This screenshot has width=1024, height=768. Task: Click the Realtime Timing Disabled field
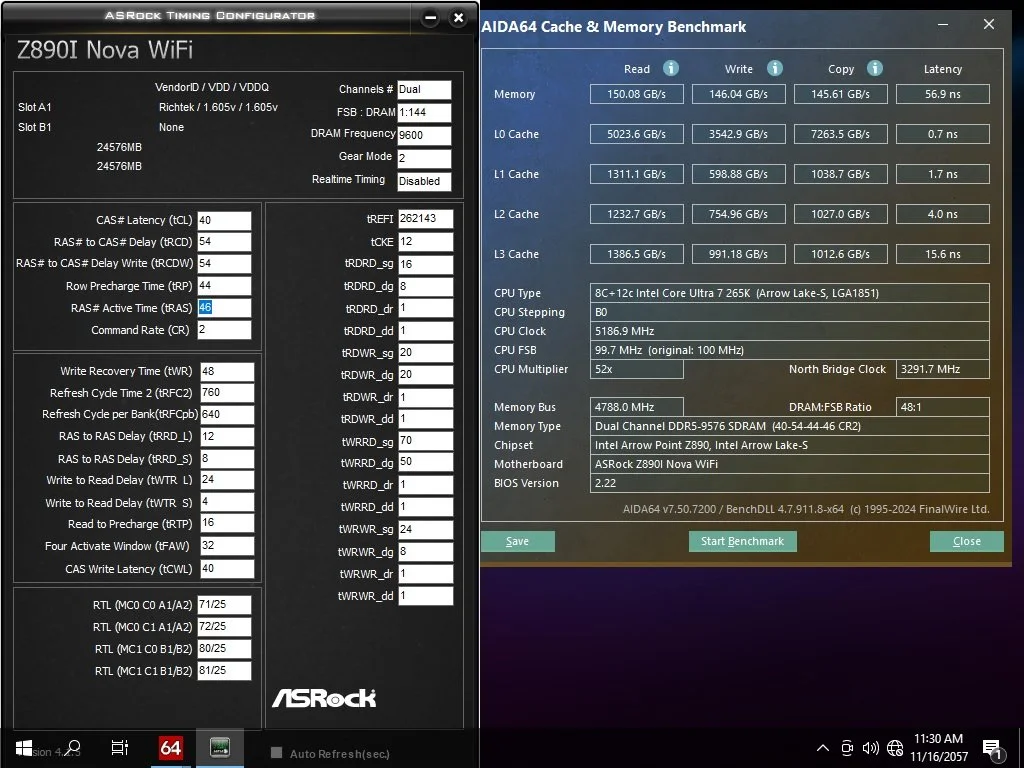pyautogui.click(x=424, y=181)
